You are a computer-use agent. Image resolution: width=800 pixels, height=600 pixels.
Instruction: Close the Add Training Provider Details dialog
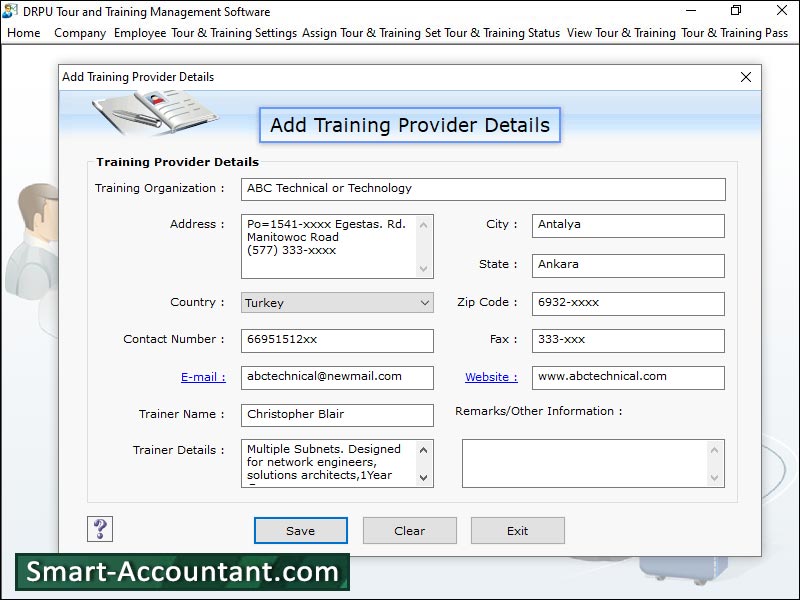[x=745, y=77]
